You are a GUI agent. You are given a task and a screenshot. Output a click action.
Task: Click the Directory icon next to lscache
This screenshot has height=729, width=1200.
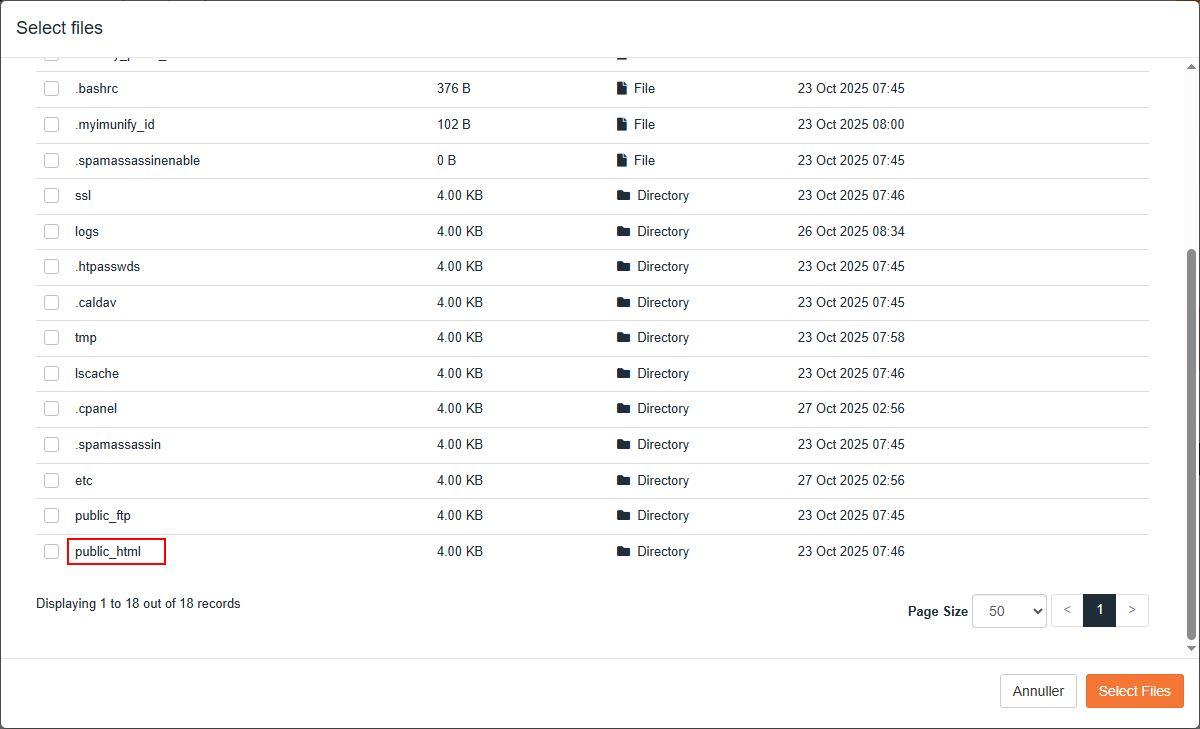point(622,373)
